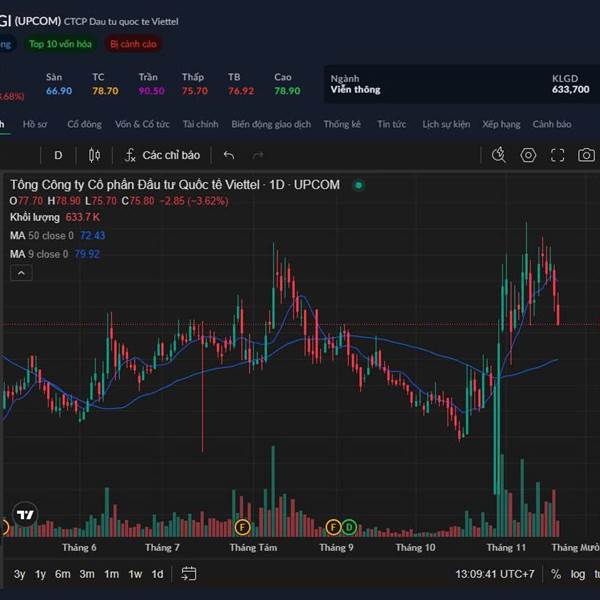Screen dimensions: 600x600
Task: Click the quick search icon in toolbar
Action: pos(500,155)
